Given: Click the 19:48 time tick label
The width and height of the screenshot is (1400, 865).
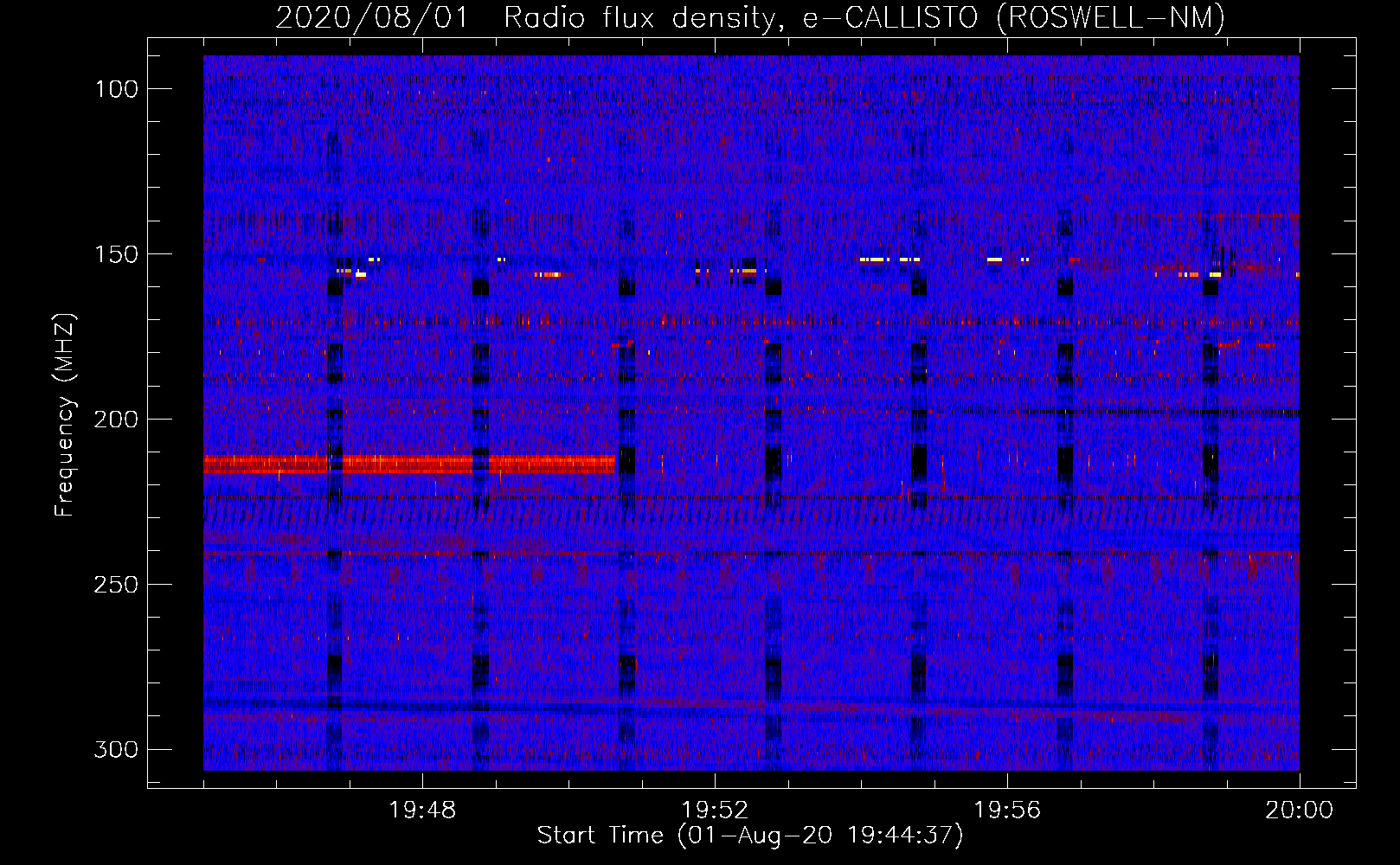Looking at the screenshot, I should [422, 811].
